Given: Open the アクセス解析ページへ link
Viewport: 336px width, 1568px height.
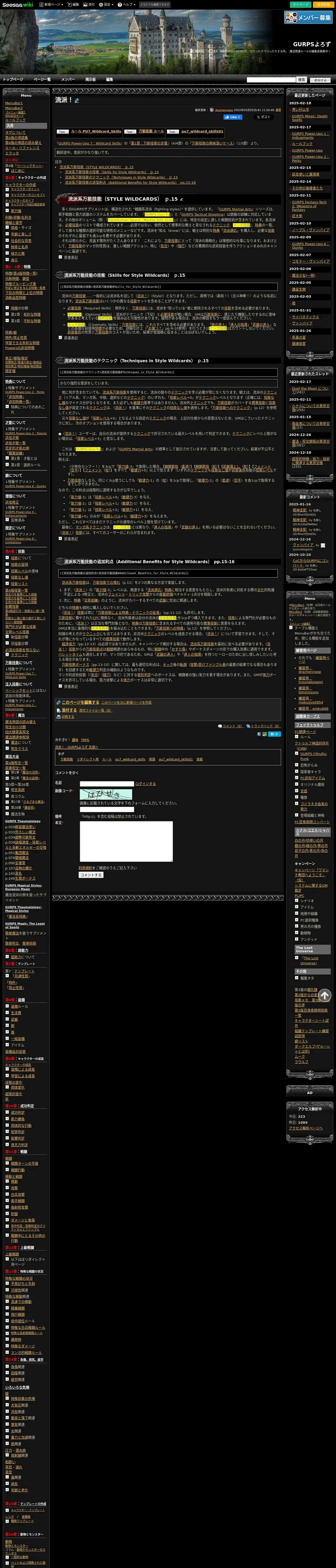Looking at the screenshot, I should tap(306, 1128).
